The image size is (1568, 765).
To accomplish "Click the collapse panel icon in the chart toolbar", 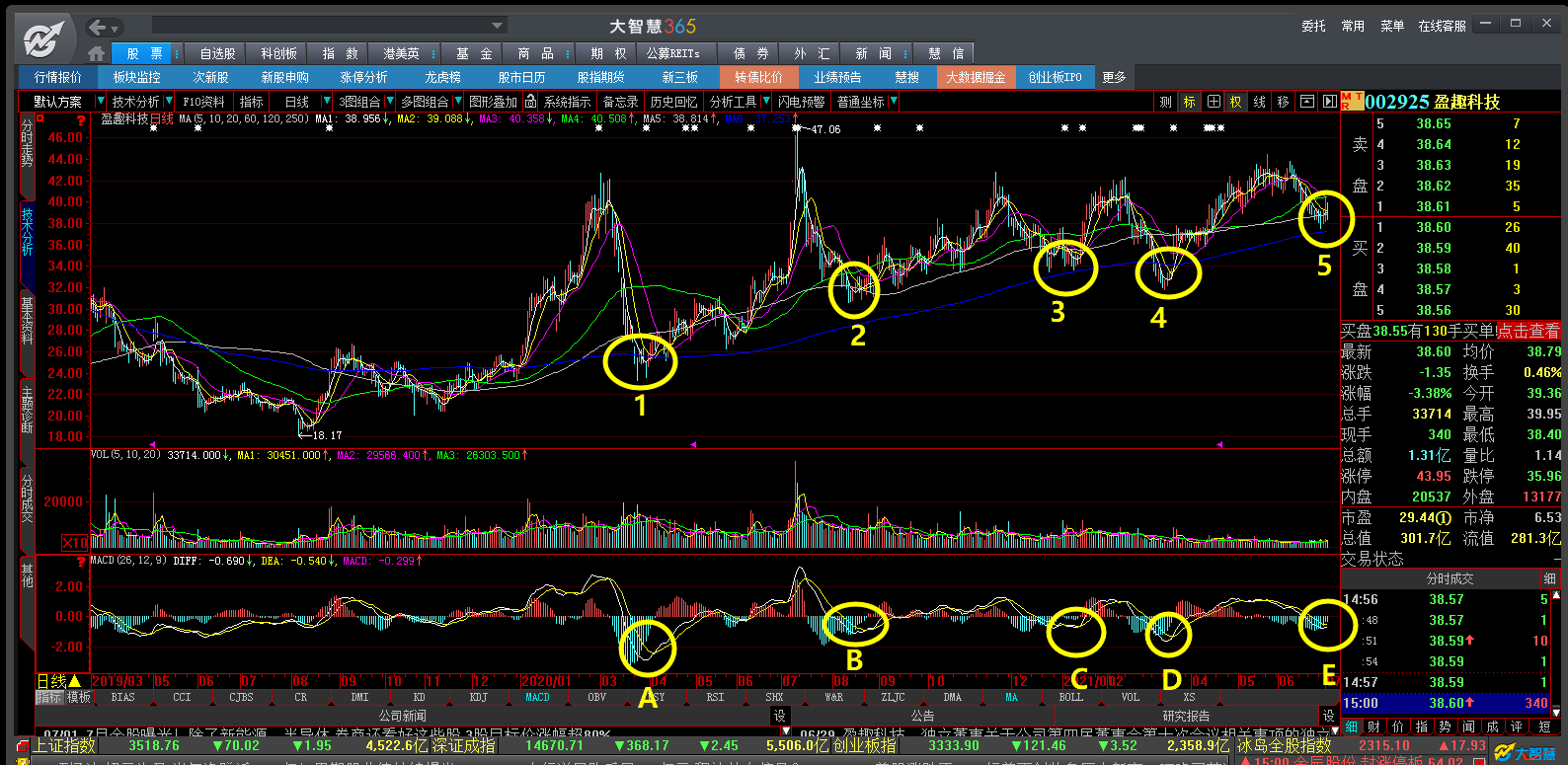I will point(1306,102).
